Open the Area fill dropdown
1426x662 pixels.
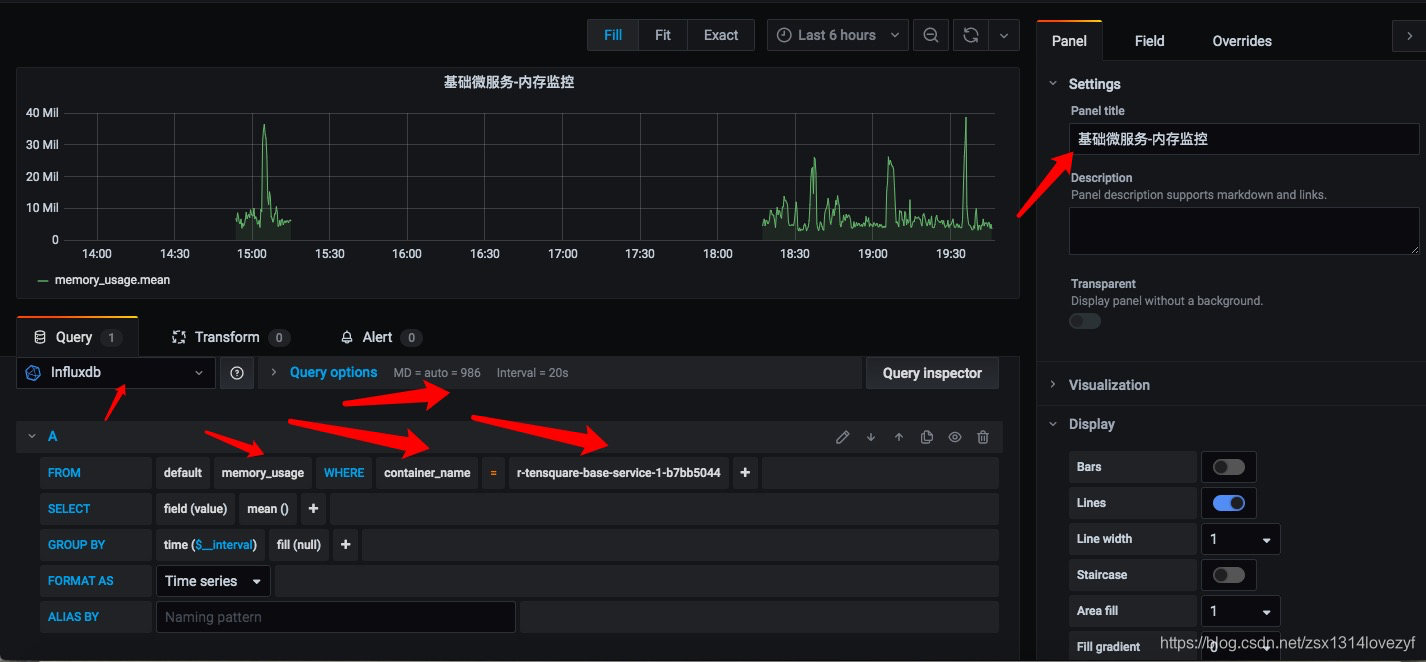click(x=1240, y=611)
